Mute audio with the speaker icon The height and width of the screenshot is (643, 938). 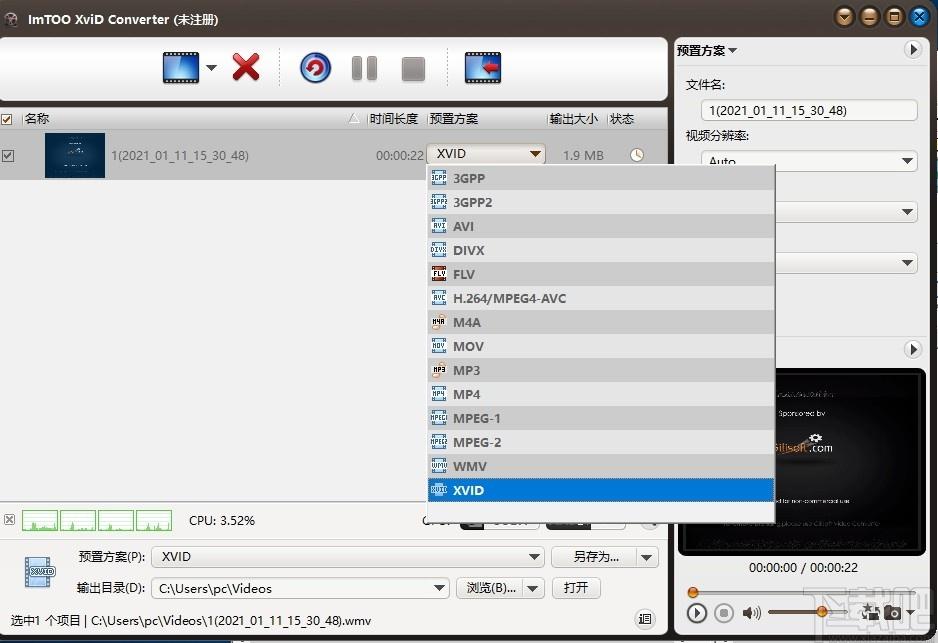751,612
